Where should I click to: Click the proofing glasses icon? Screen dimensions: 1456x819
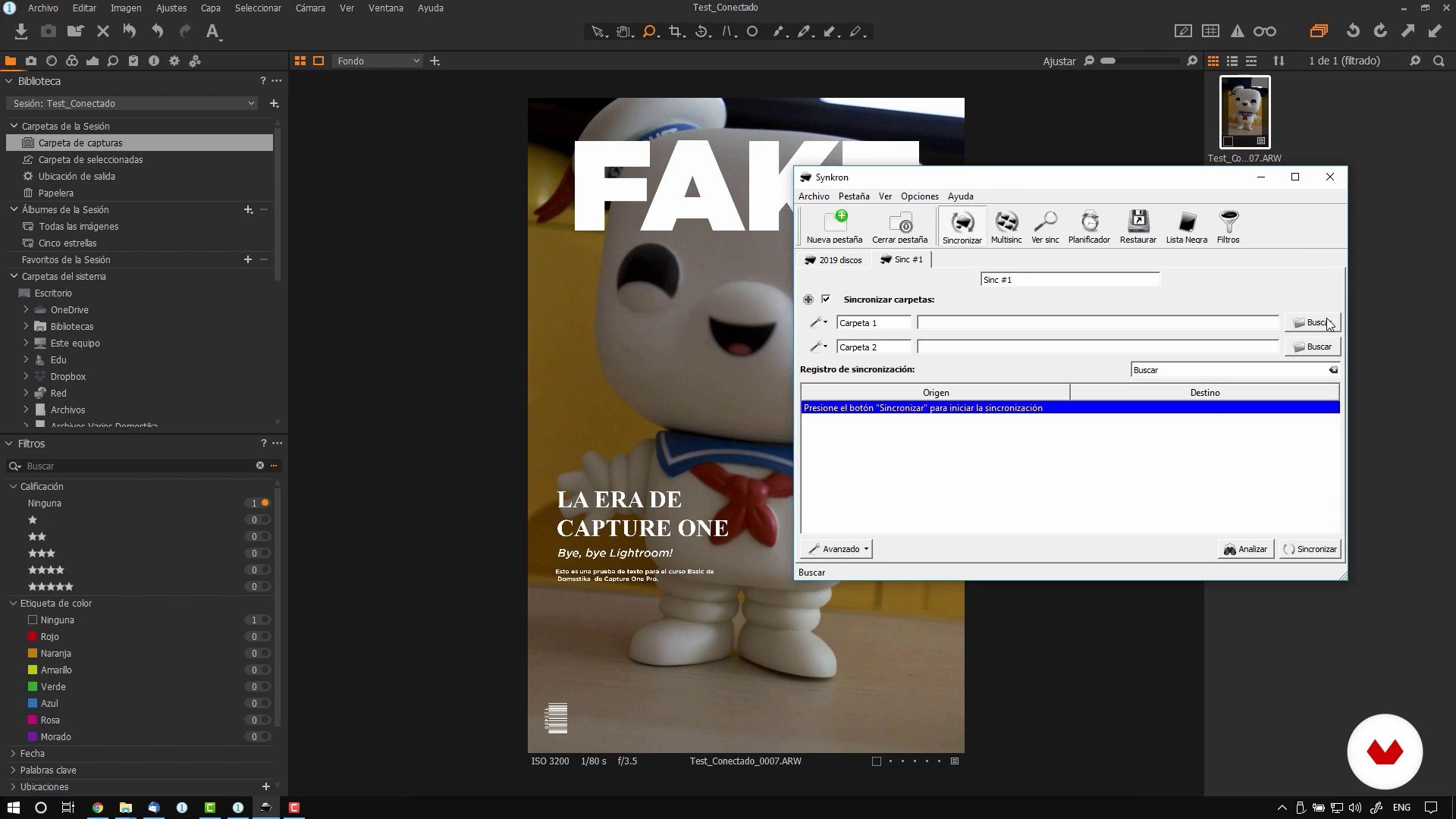click(x=1264, y=31)
